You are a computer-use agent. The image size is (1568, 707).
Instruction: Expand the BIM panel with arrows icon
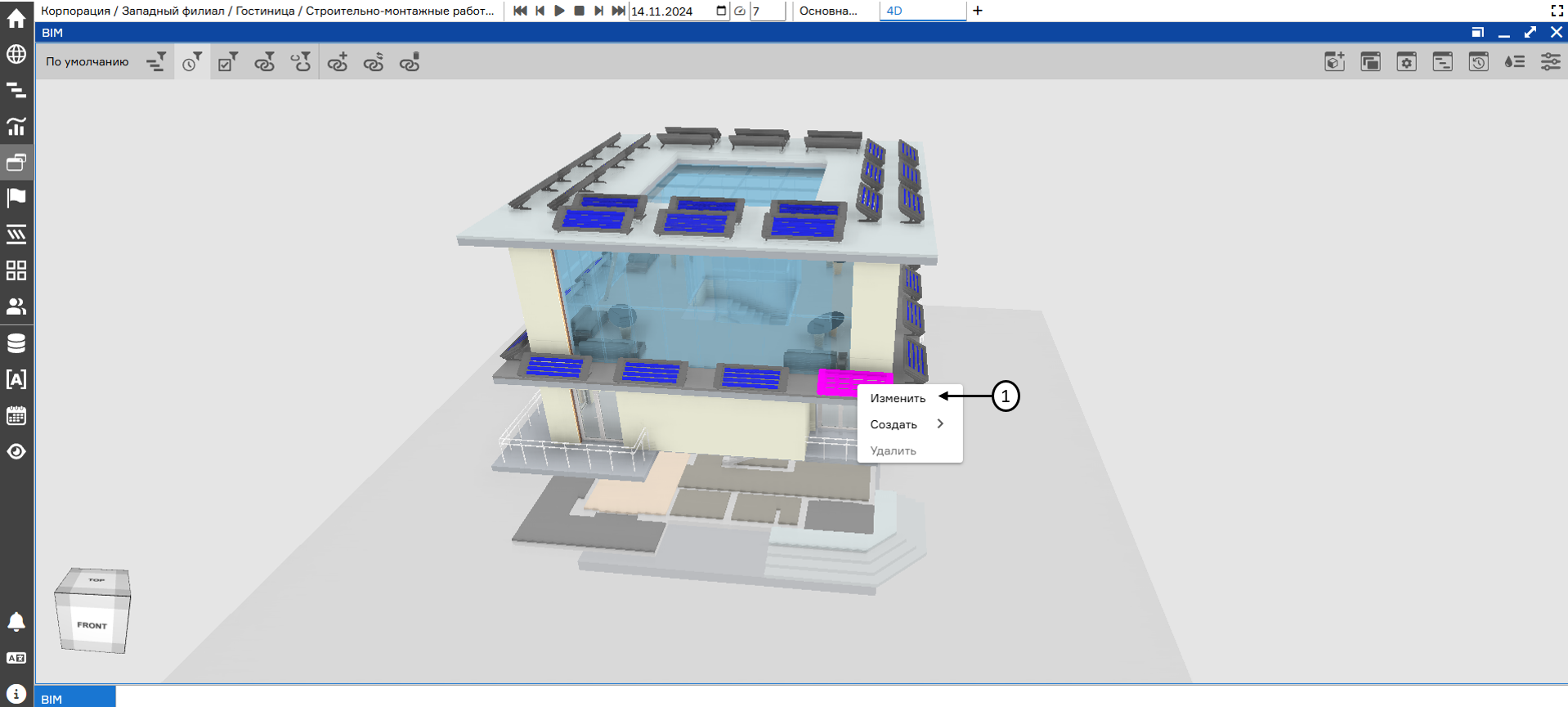point(1530,33)
